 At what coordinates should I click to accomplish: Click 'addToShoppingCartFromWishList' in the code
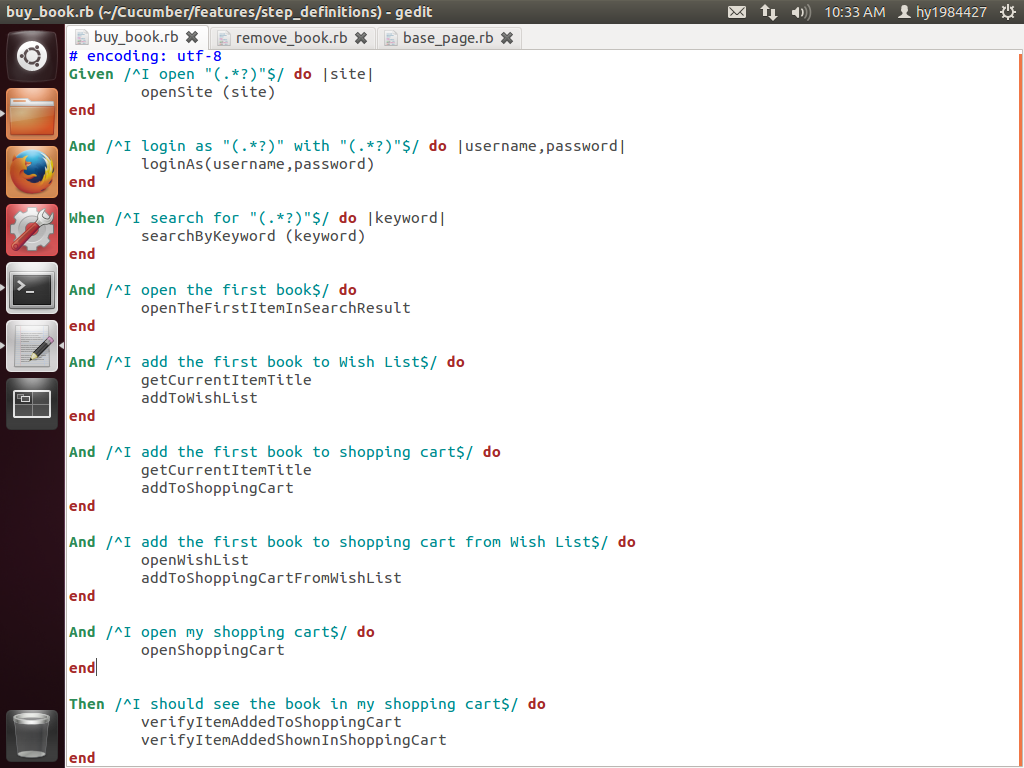click(271, 578)
